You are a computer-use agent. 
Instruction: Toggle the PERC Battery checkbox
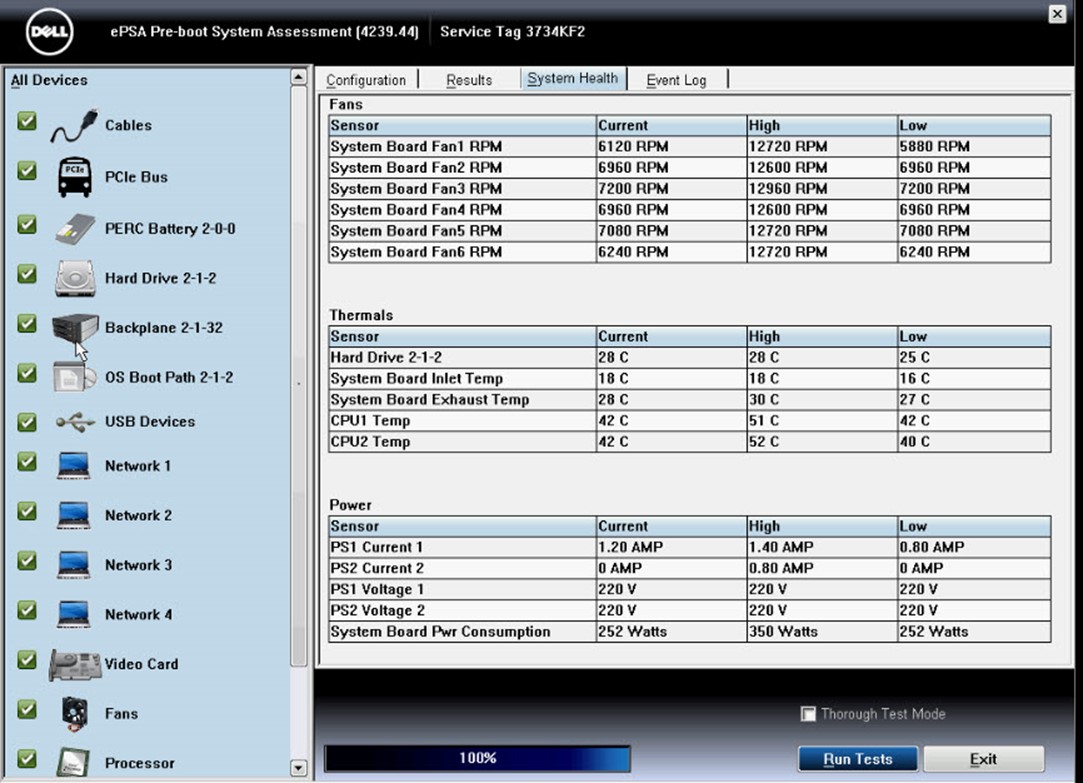point(27,224)
